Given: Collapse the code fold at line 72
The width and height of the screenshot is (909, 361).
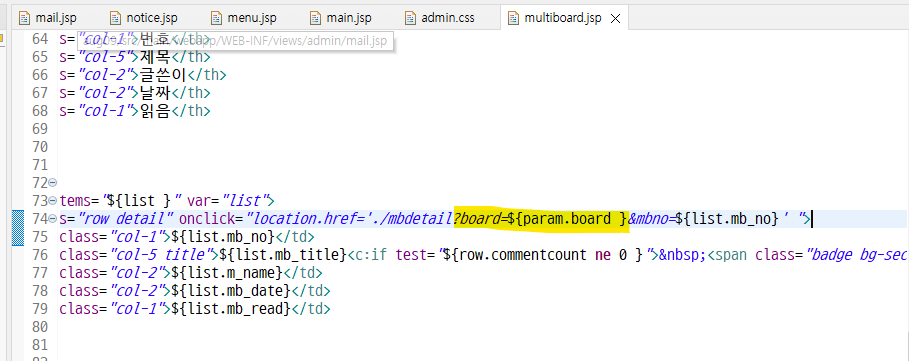Looking at the screenshot, I should click(53, 183).
